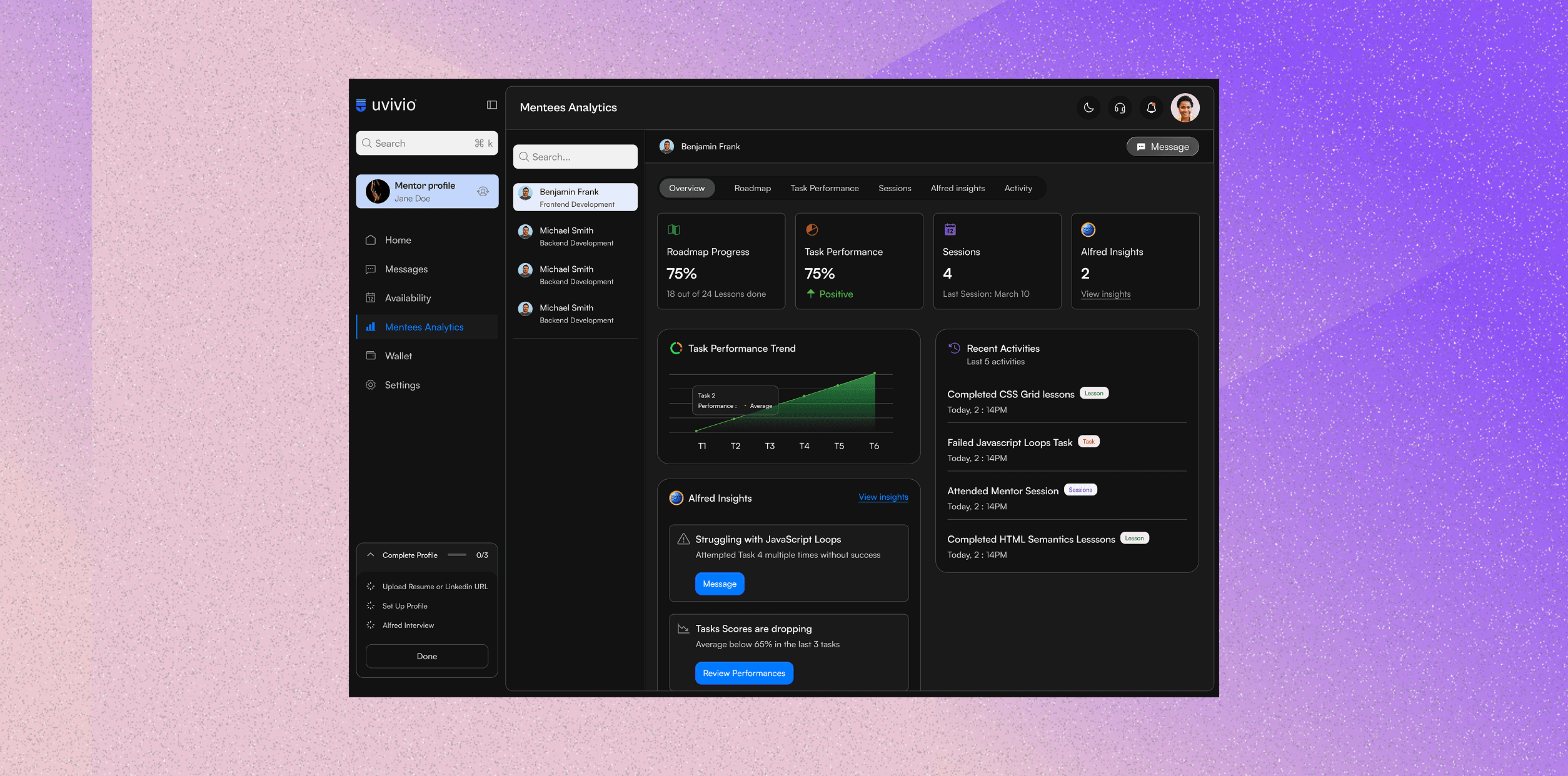Click the T6 data point on chart

(874, 373)
